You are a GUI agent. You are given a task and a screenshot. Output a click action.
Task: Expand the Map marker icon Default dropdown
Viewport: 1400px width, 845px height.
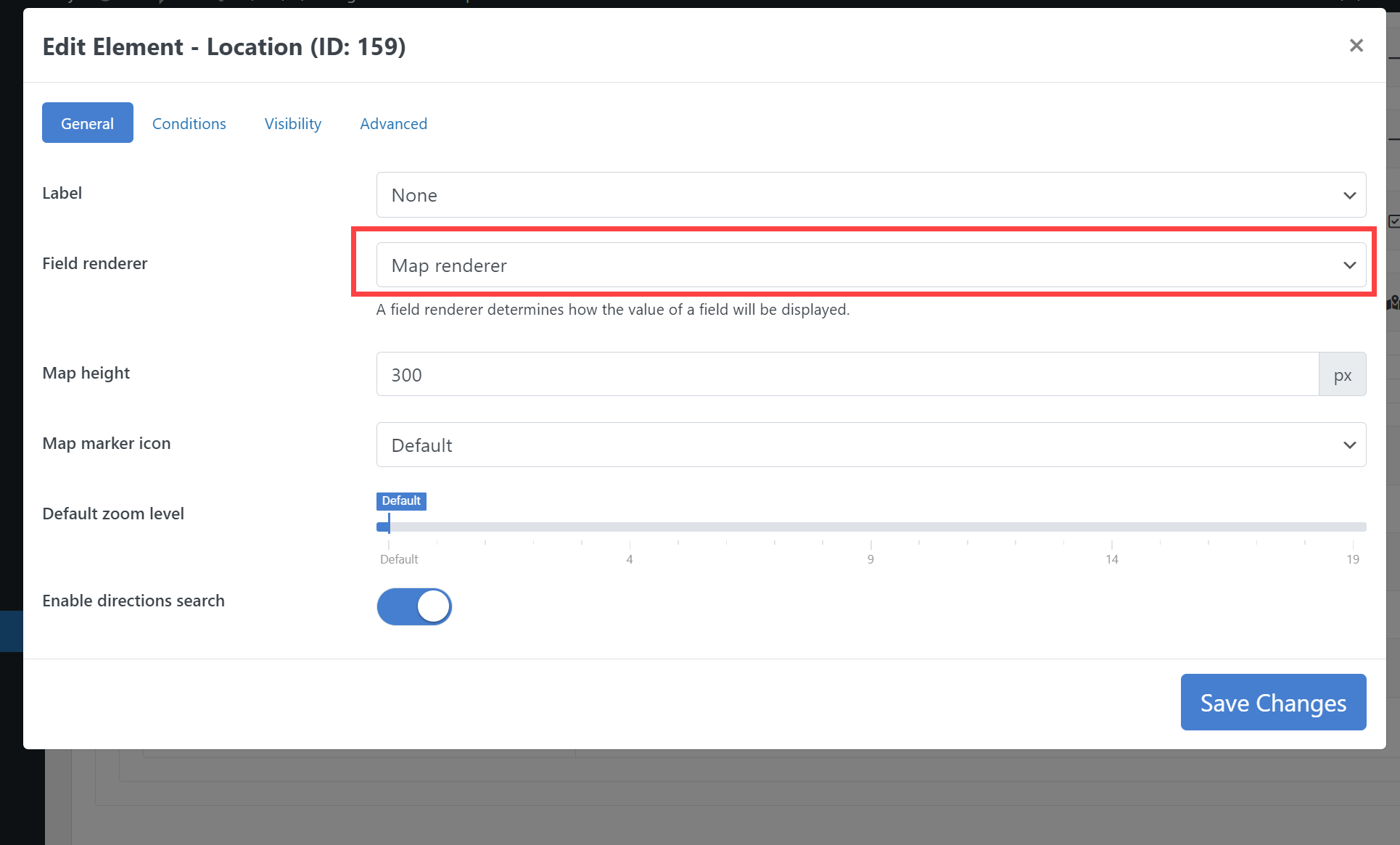[x=856, y=445]
